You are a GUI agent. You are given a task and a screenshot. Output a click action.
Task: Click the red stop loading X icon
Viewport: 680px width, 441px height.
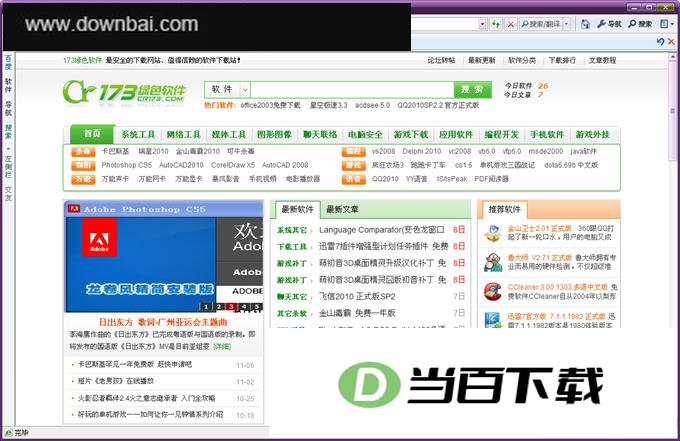[511, 24]
